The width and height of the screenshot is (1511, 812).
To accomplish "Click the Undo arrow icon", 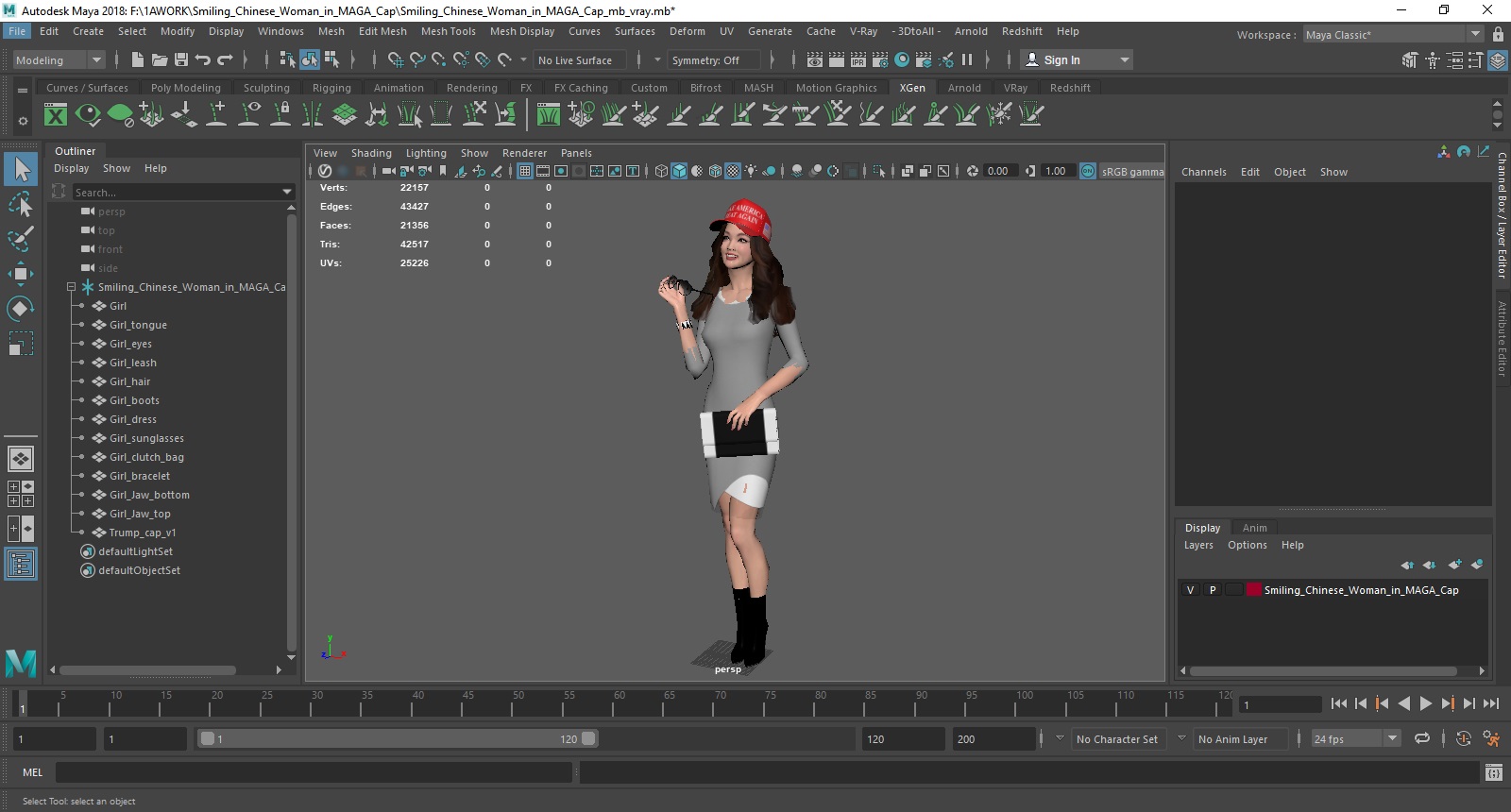I will [203, 59].
